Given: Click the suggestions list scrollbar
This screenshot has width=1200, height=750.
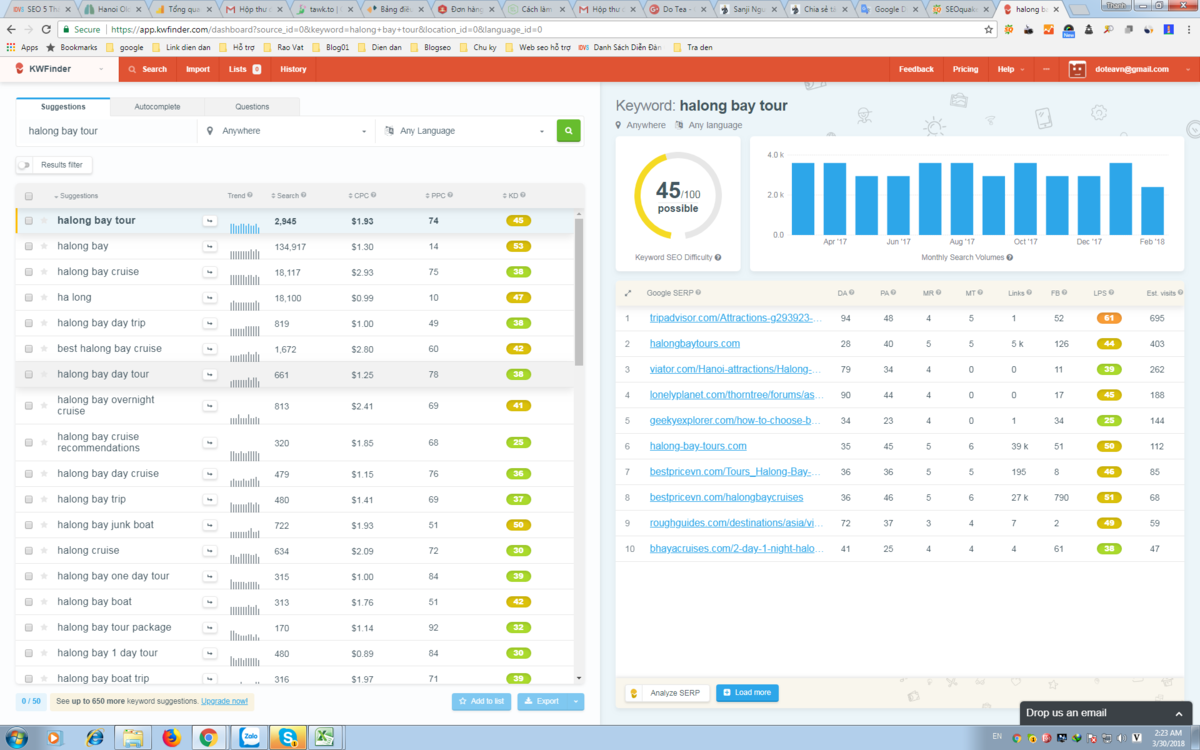Looking at the screenshot, I should coord(579,290).
